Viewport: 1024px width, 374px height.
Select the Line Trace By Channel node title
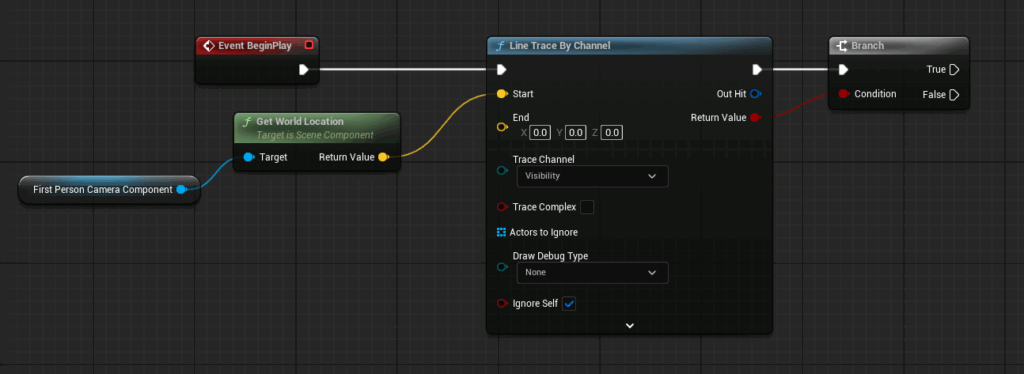[561, 46]
